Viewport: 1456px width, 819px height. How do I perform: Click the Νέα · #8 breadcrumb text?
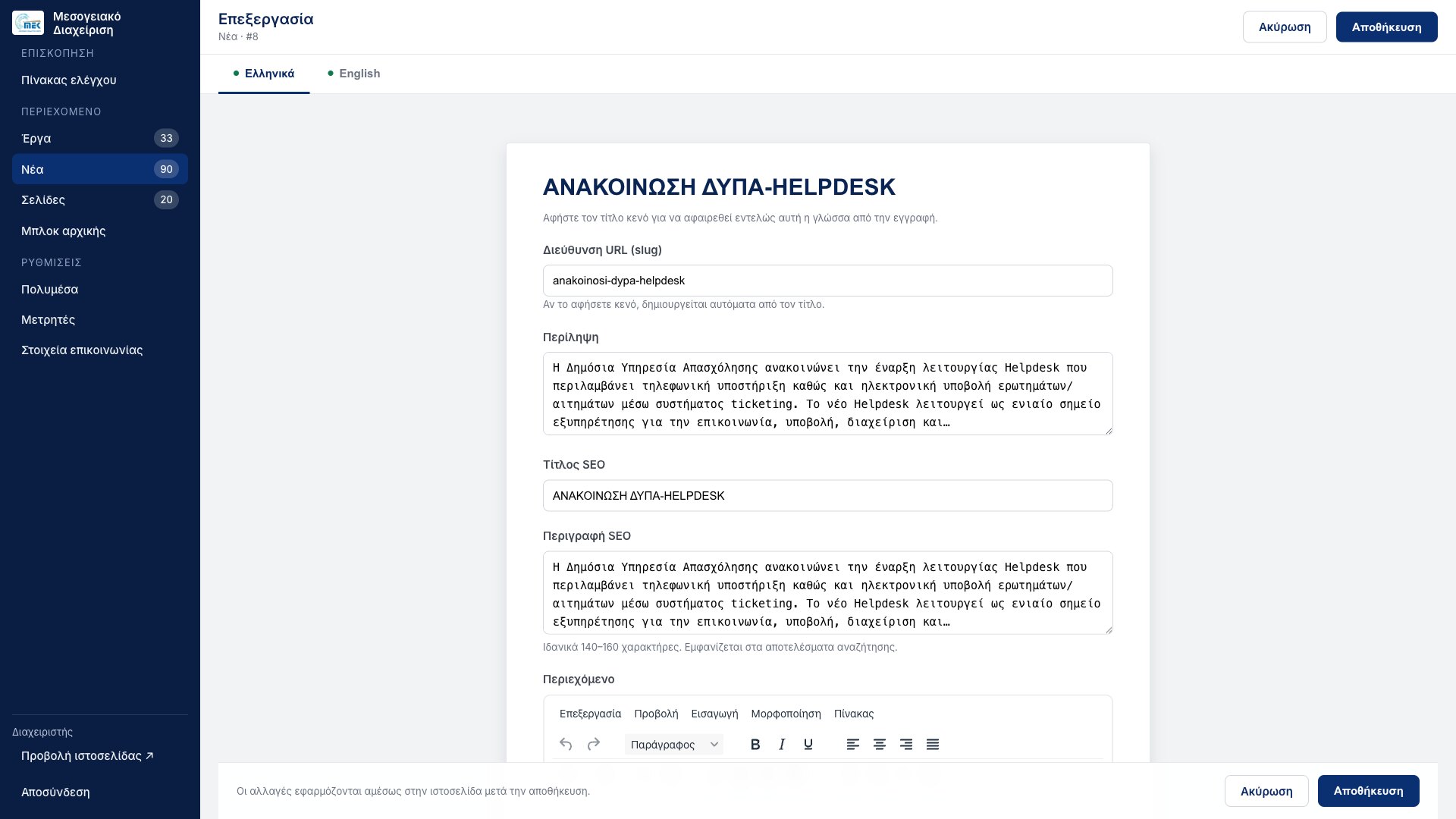pos(238,36)
